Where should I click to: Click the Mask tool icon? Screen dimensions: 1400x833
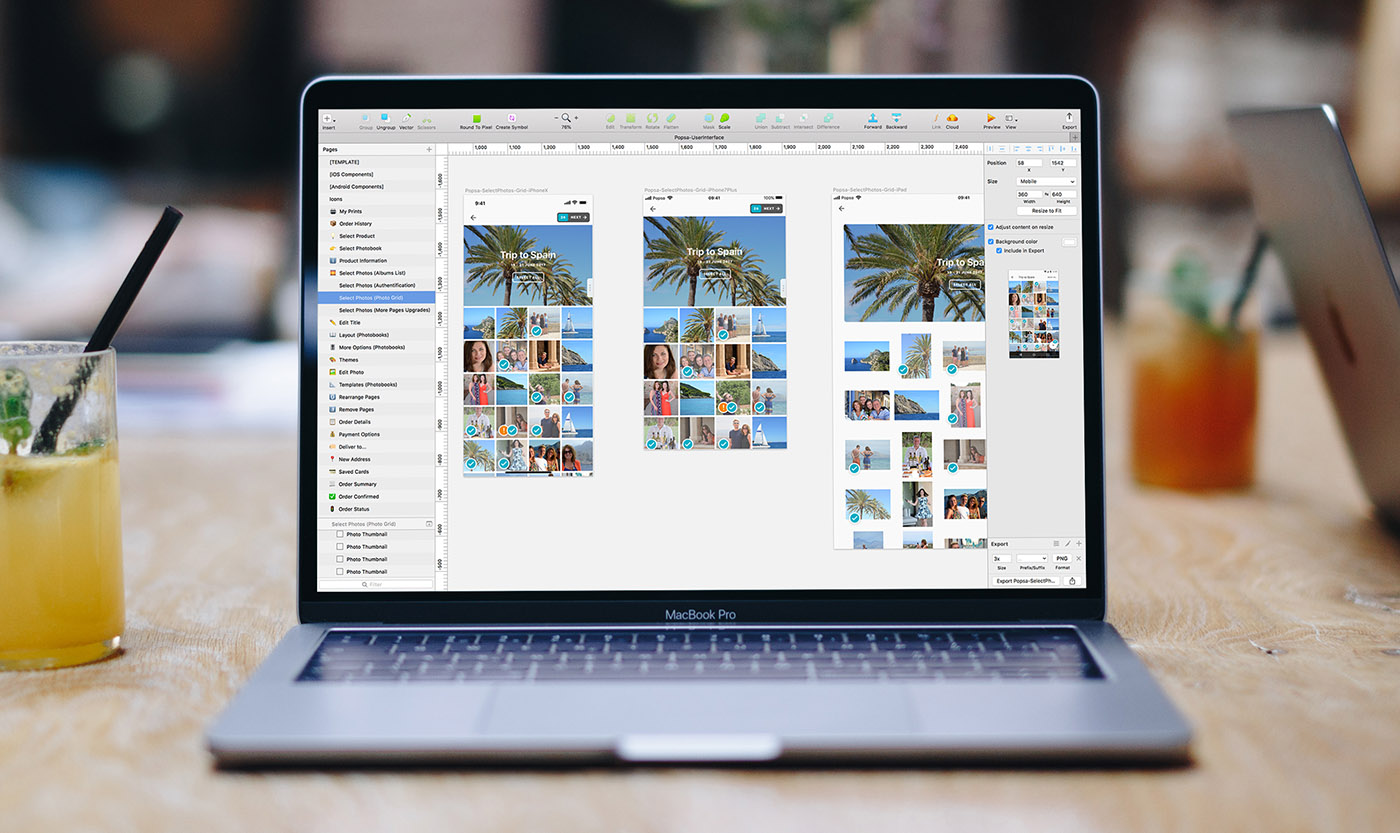[708, 118]
